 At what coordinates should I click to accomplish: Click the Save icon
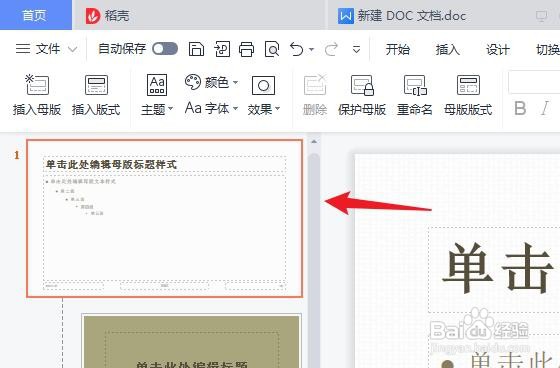[196, 49]
